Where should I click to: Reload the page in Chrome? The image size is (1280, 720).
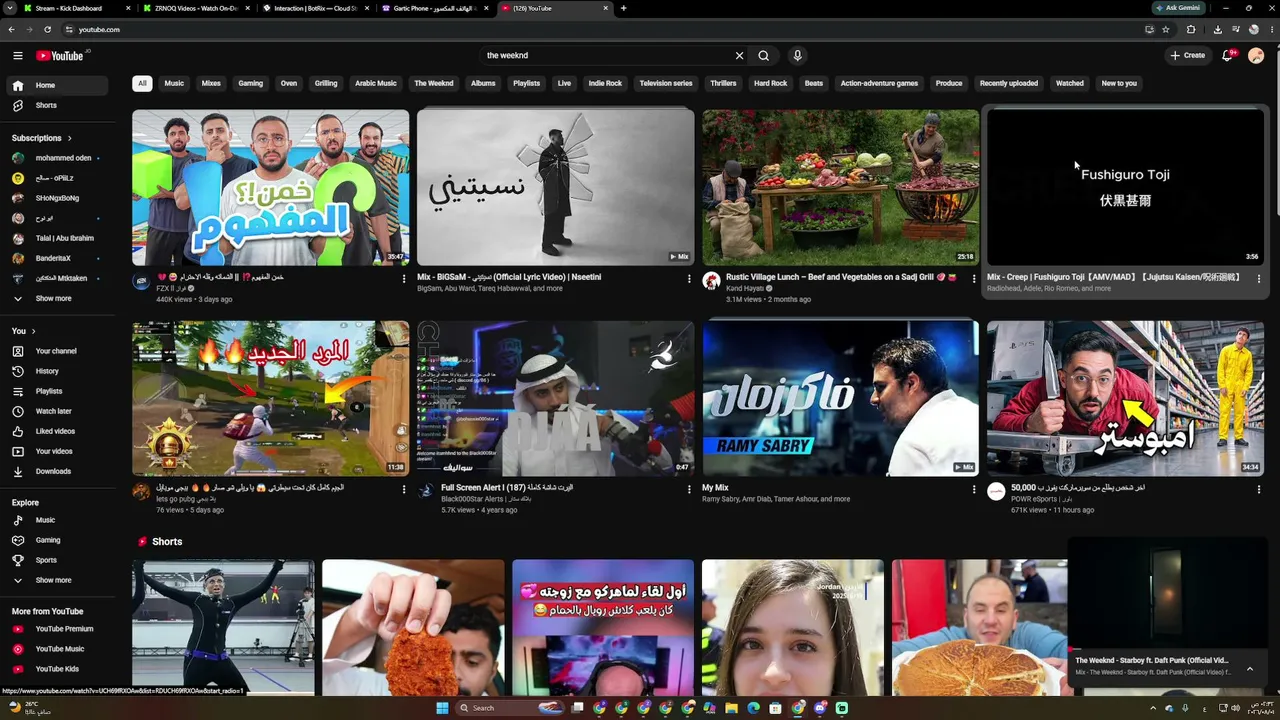47,29
